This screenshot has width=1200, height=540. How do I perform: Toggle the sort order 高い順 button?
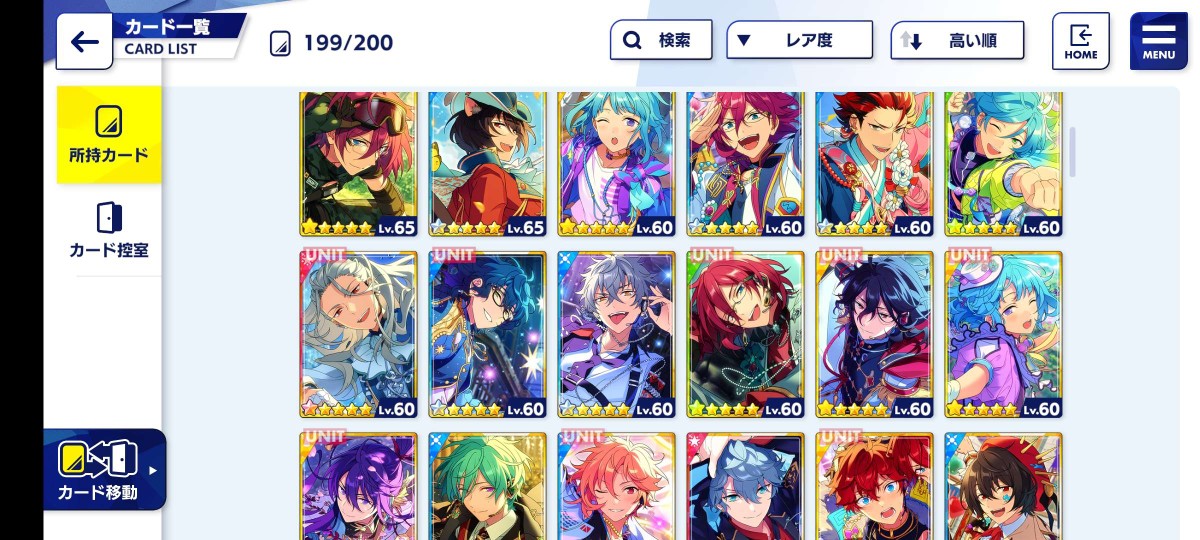pyautogui.click(x=958, y=41)
